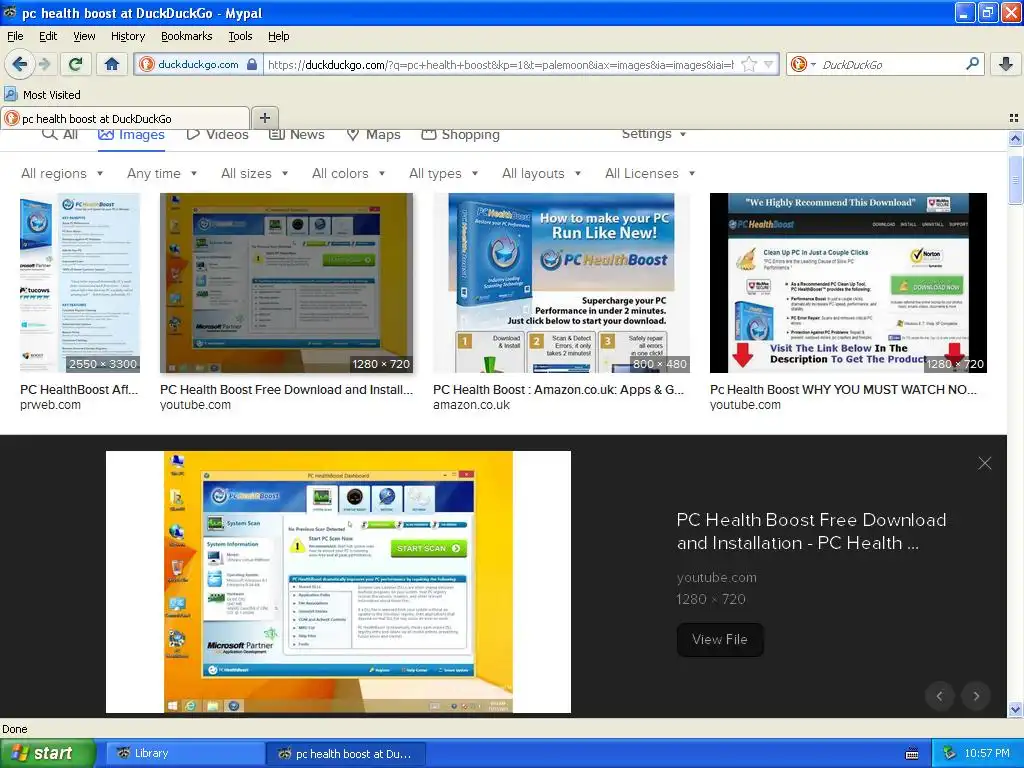Image resolution: width=1024 pixels, height=768 pixels.
Task: Choose search engine via DuckDuckGo icon dropdown
Action: 803,64
